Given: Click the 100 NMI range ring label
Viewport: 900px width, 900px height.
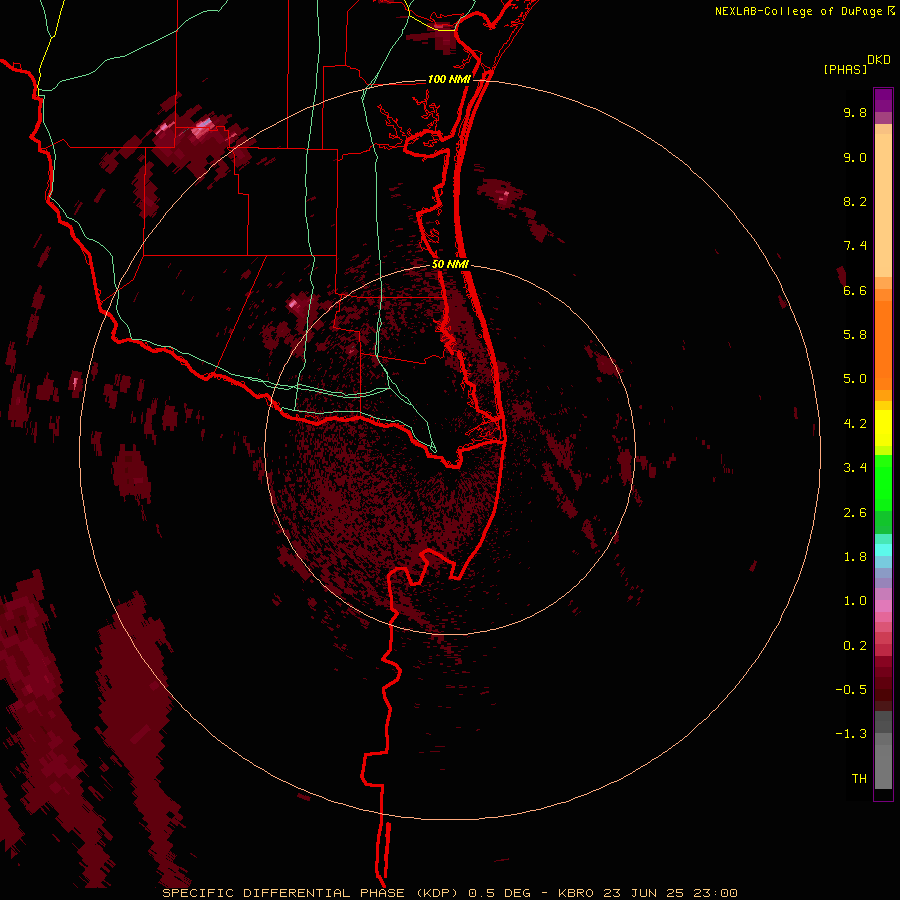Looking at the screenshot, I should (x=449, y=79).
